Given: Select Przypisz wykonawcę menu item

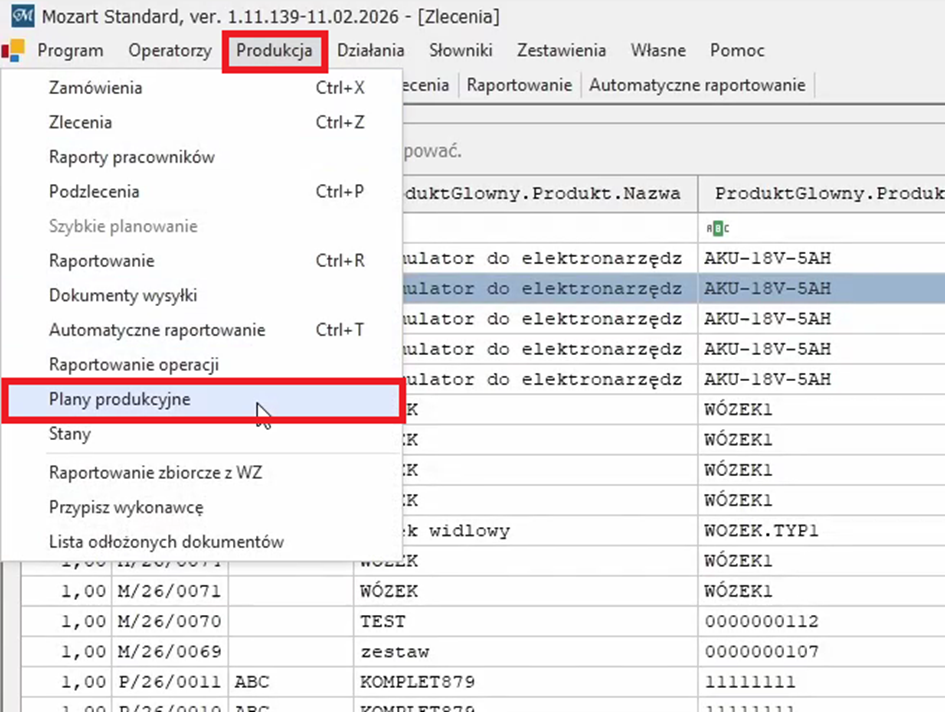Looking at the screenshot, I should [x=126, y=507].
